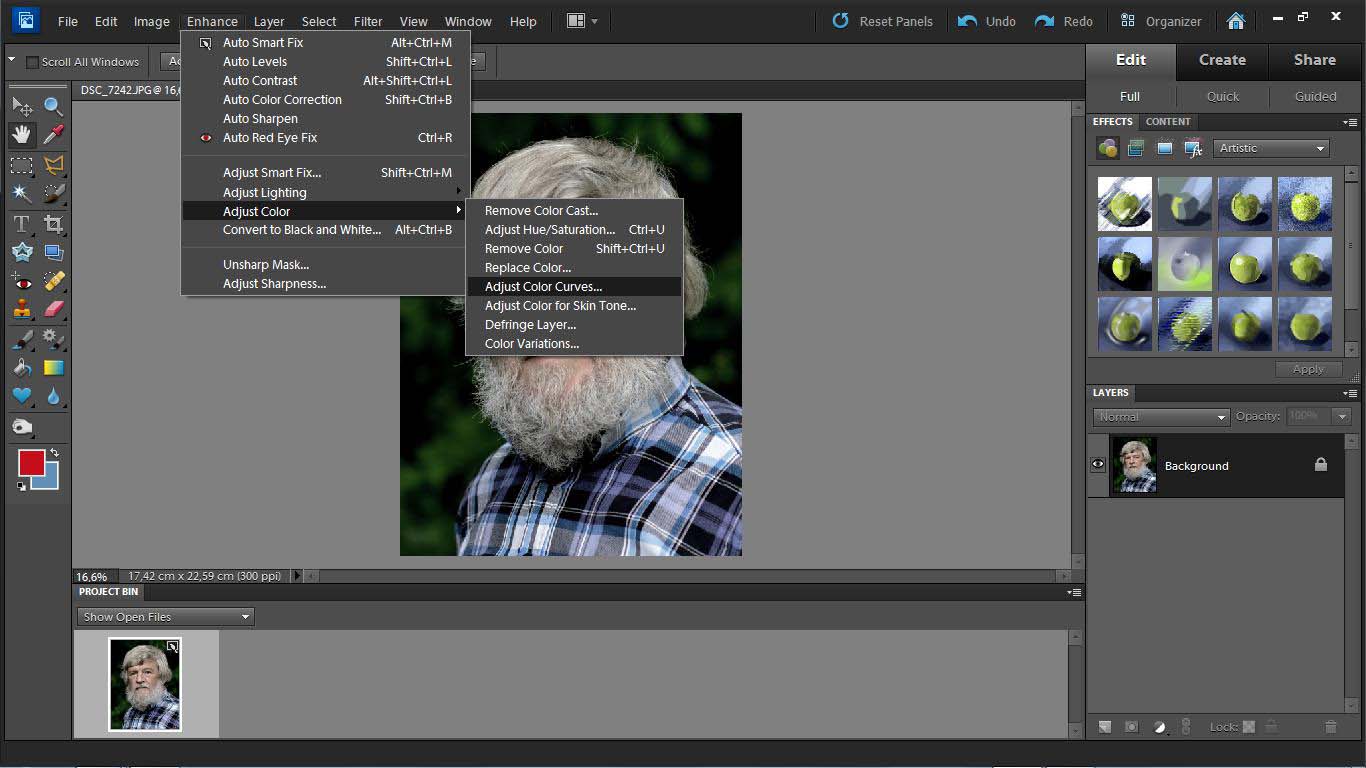Click the Reset Panels button
The image size is (1366, 768).
(x=882, y=21)
